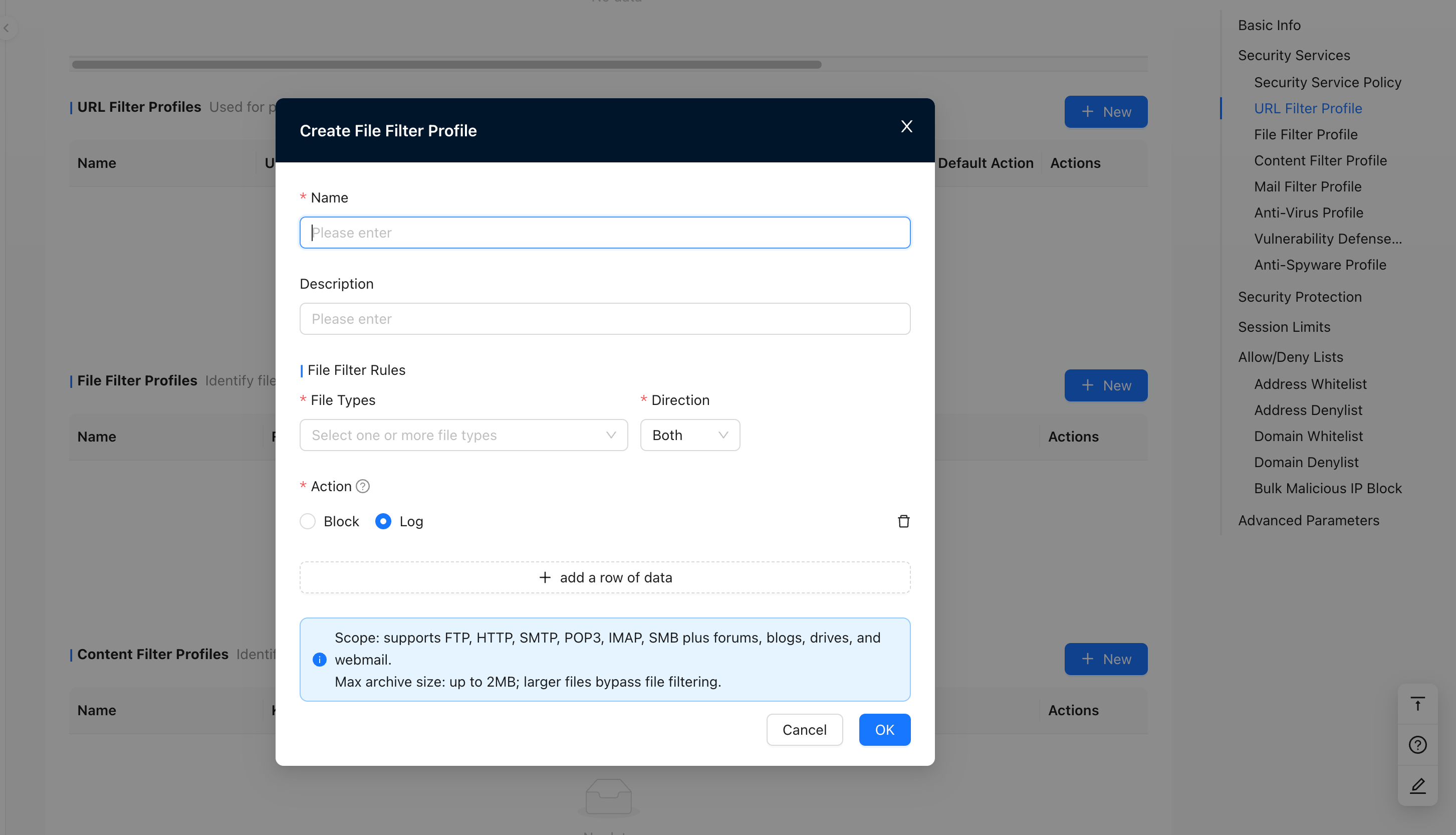Go to Anti-Spyware Profile anchor

(1320, 265)
